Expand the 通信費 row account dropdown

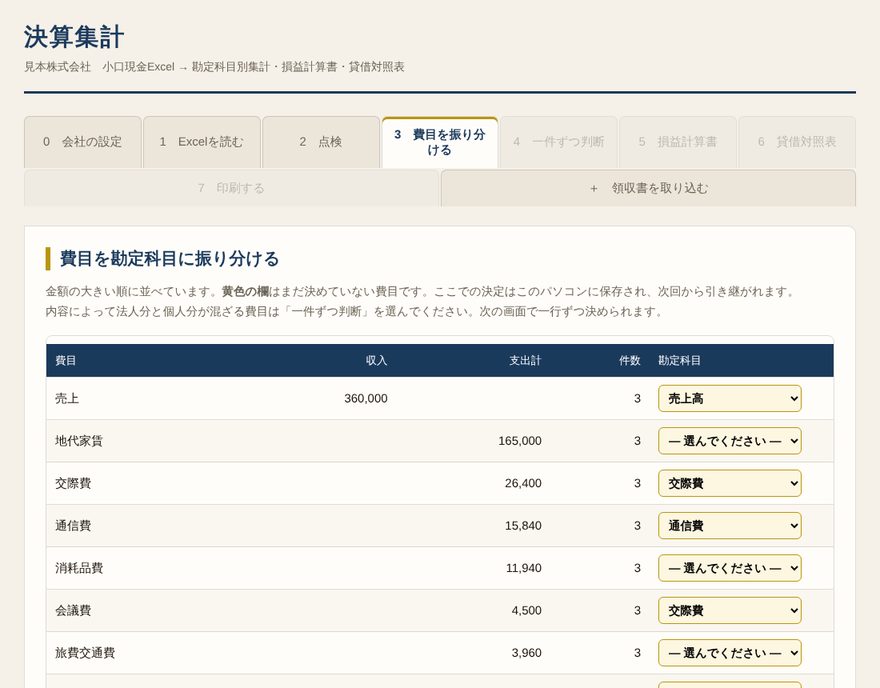(730, 526)
